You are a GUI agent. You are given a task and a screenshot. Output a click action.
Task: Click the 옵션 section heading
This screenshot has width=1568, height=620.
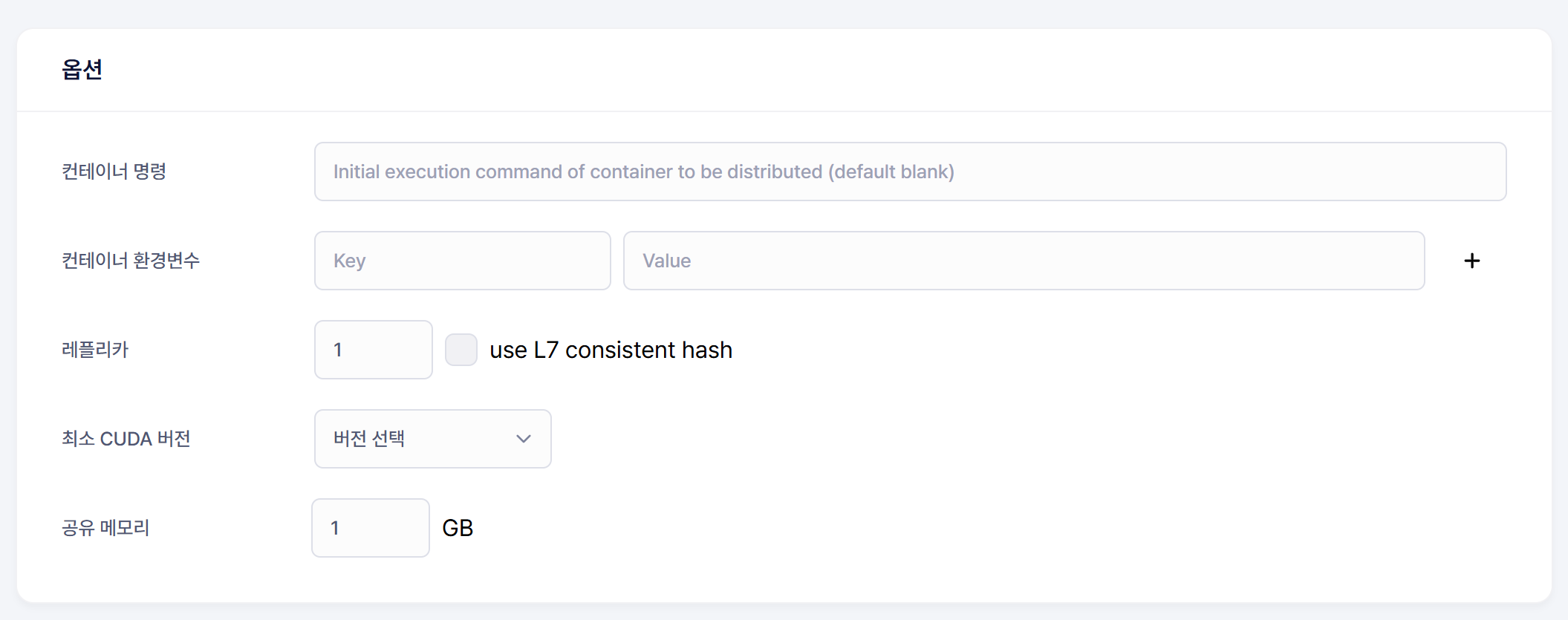82,70
